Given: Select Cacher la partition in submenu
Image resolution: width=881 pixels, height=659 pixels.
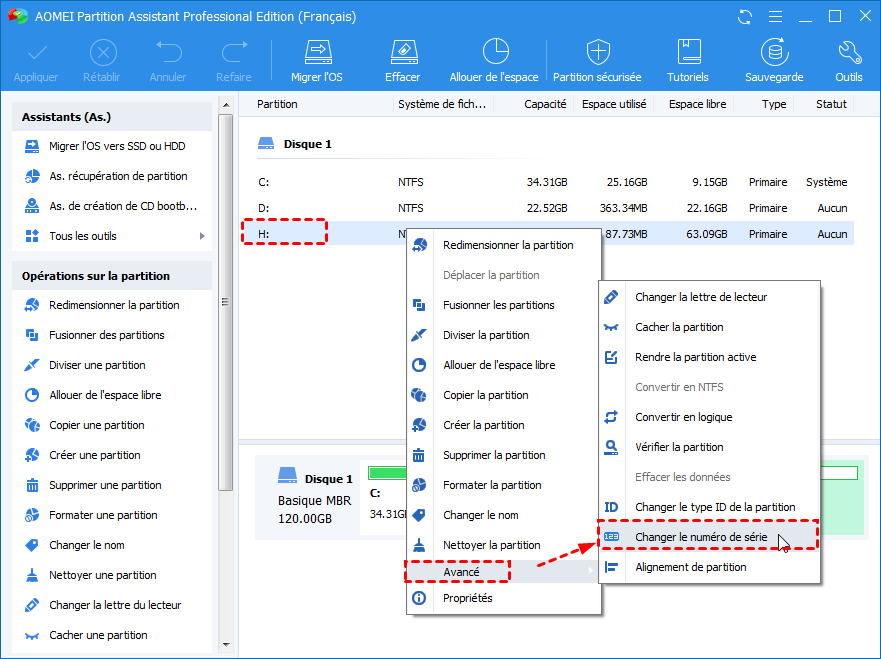Looking at the screenshot, I should click(x=709, y=327).
